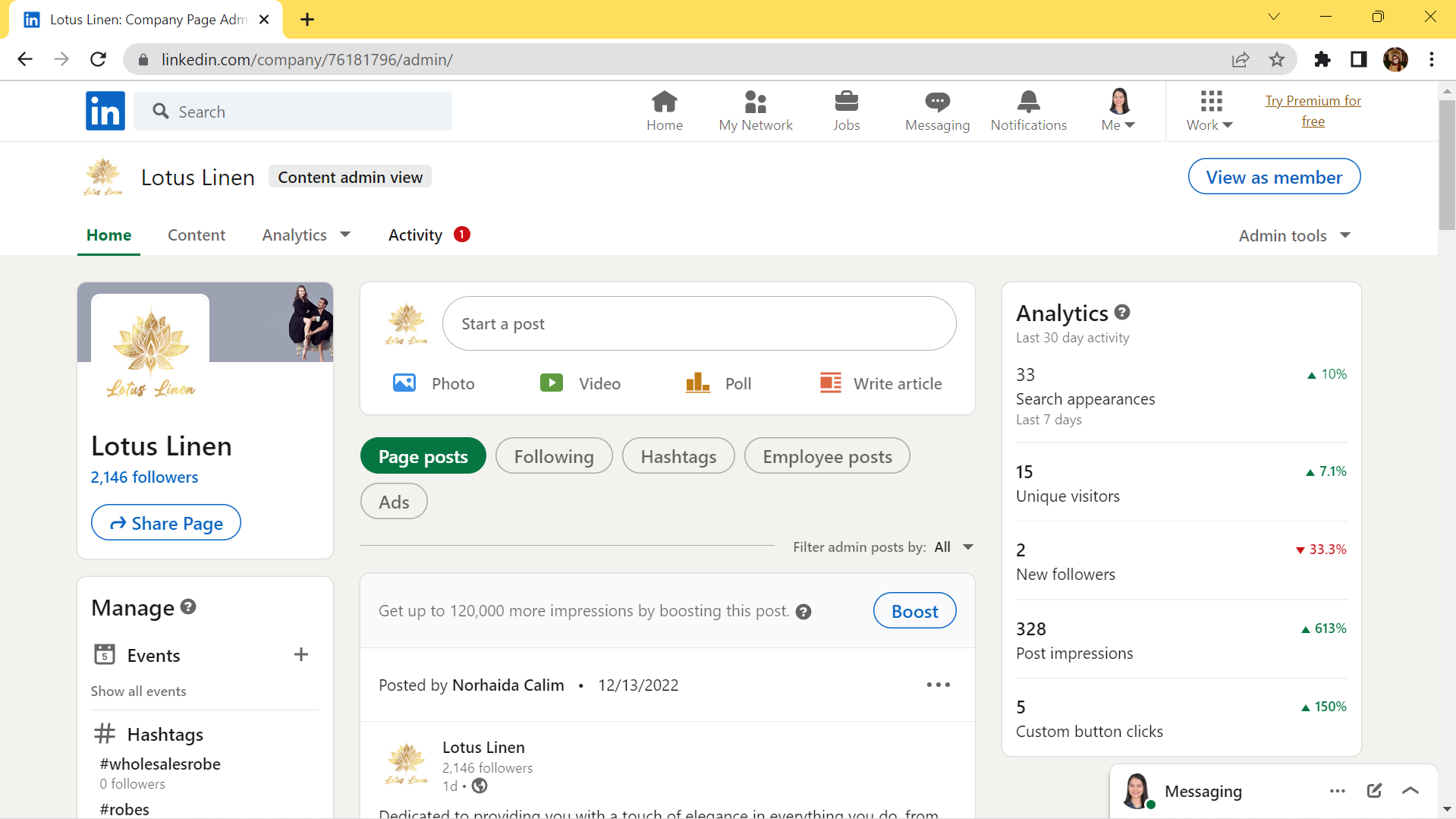
Task: Expand the Messaging panel chevron
Action: (1410, 791)
